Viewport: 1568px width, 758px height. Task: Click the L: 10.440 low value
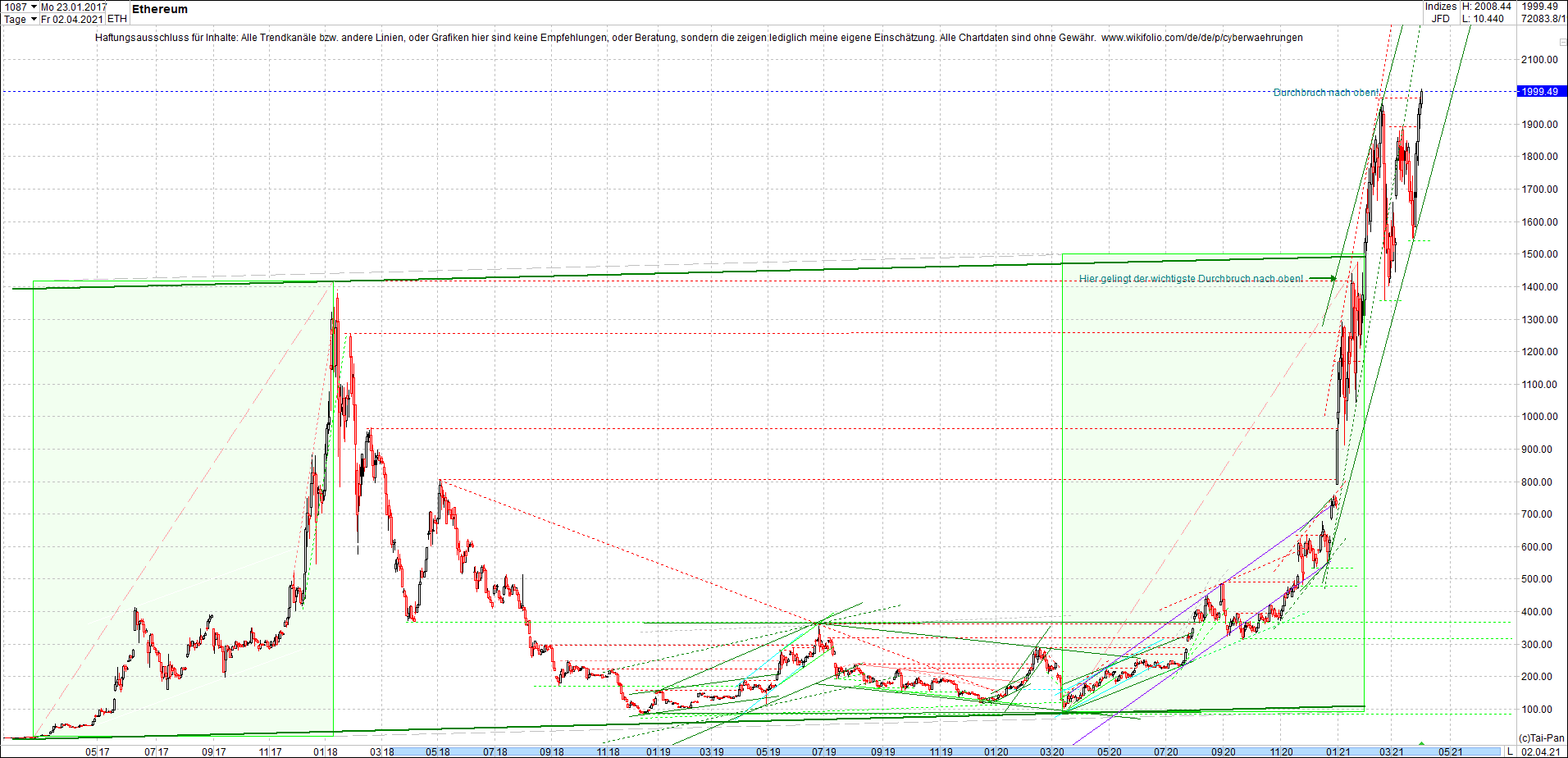click(x=1484, y=19)
